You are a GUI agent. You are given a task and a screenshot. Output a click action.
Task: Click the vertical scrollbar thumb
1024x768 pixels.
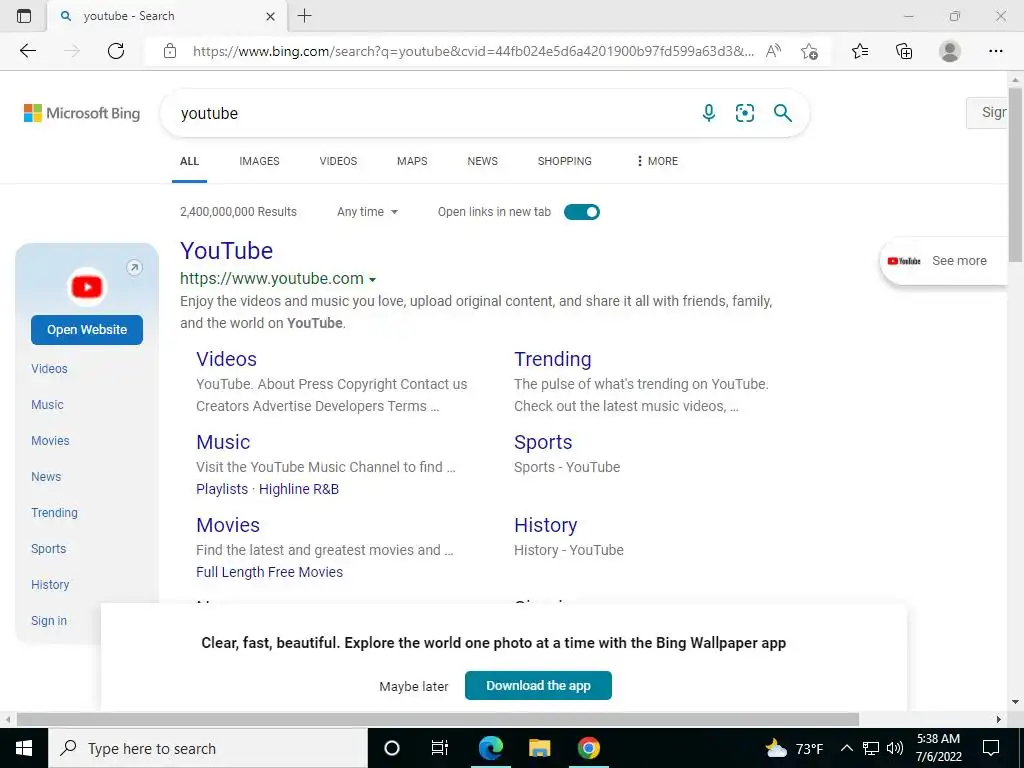point(1015,174)
